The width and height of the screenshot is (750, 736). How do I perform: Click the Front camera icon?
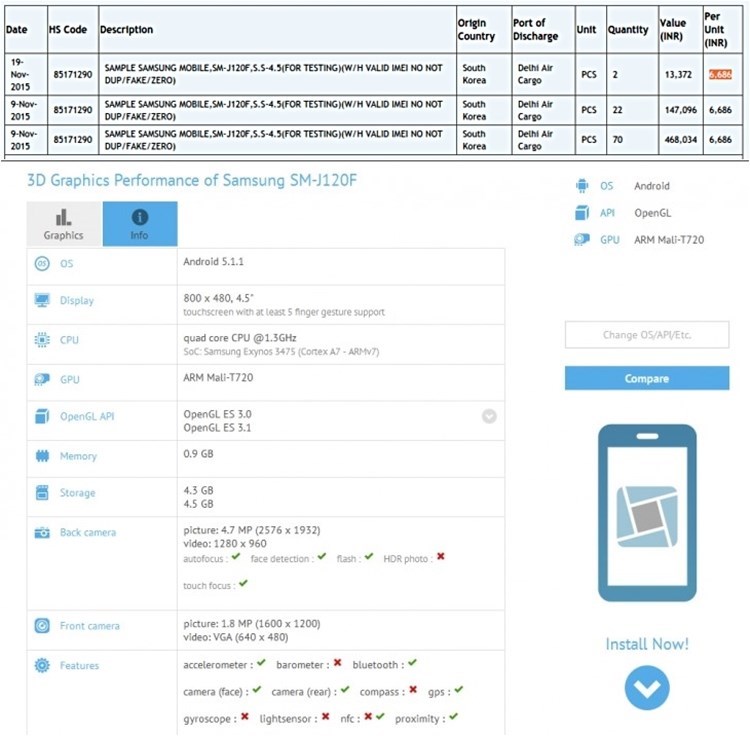click(42, 626)
